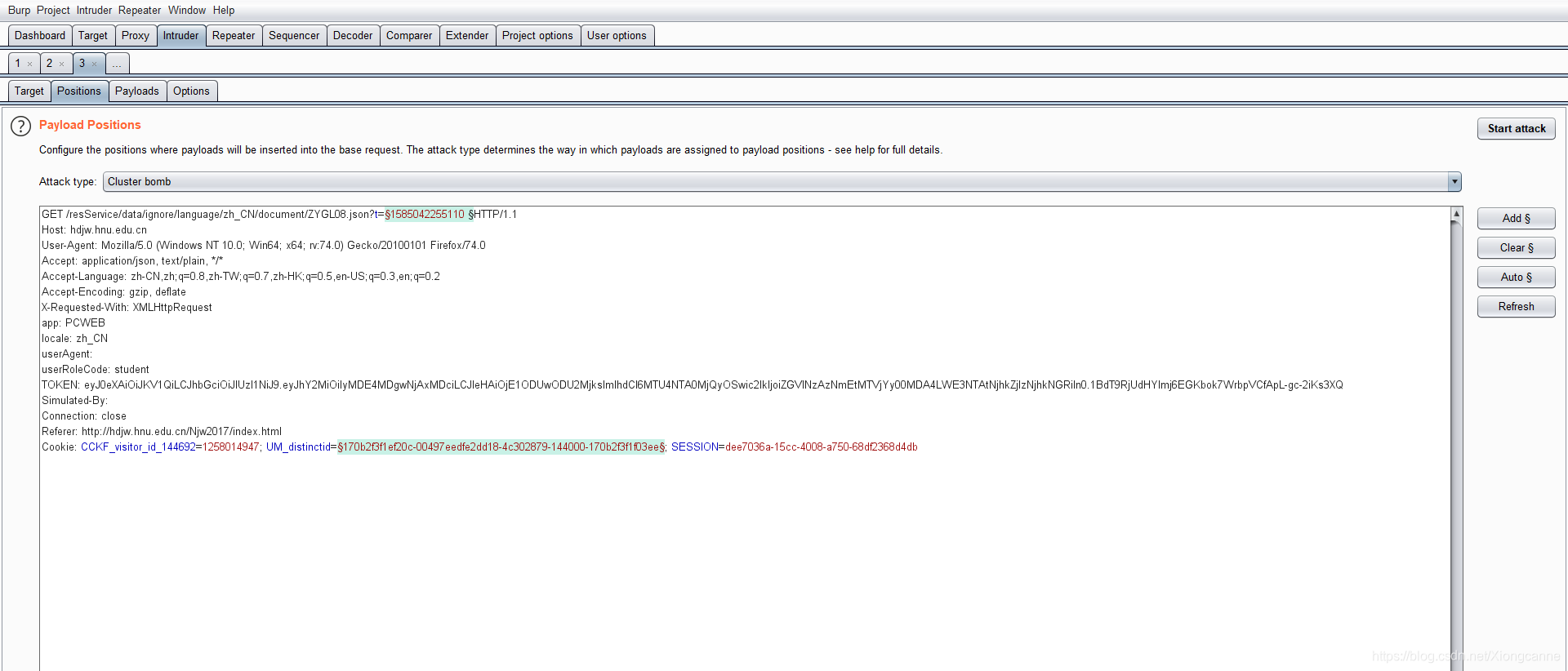Click the Referer header line
Image resolution: width=1568 pixels, height=671 pixels.
162,432
